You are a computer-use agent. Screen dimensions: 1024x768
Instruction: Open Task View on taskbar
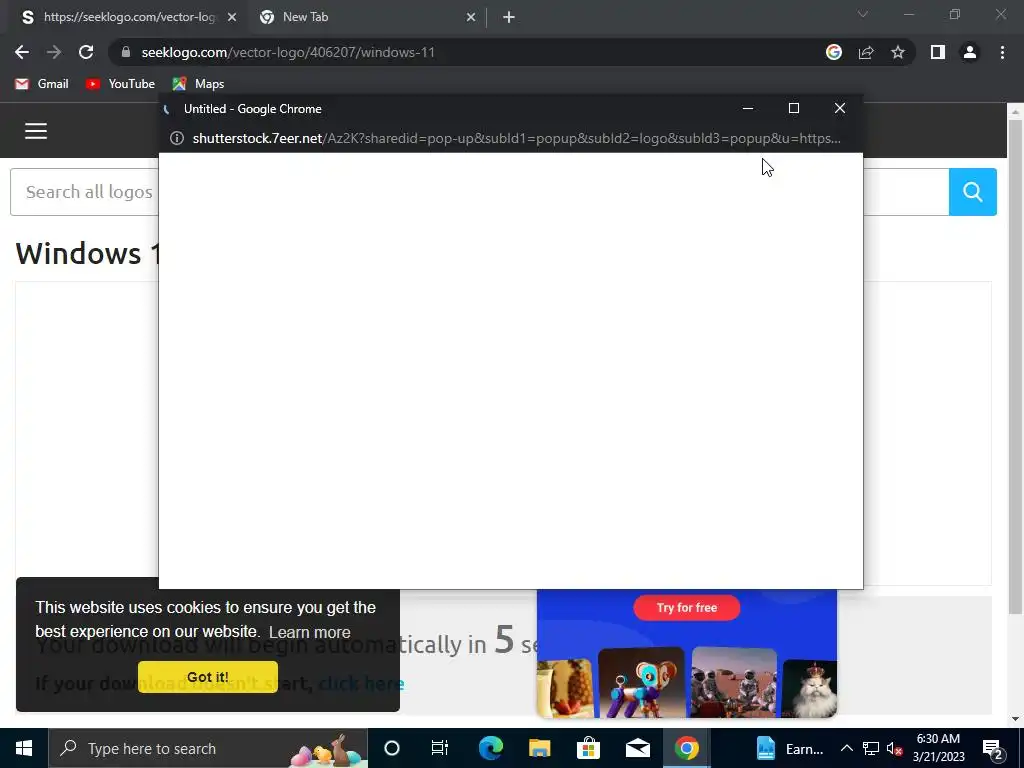pos(440,748)
